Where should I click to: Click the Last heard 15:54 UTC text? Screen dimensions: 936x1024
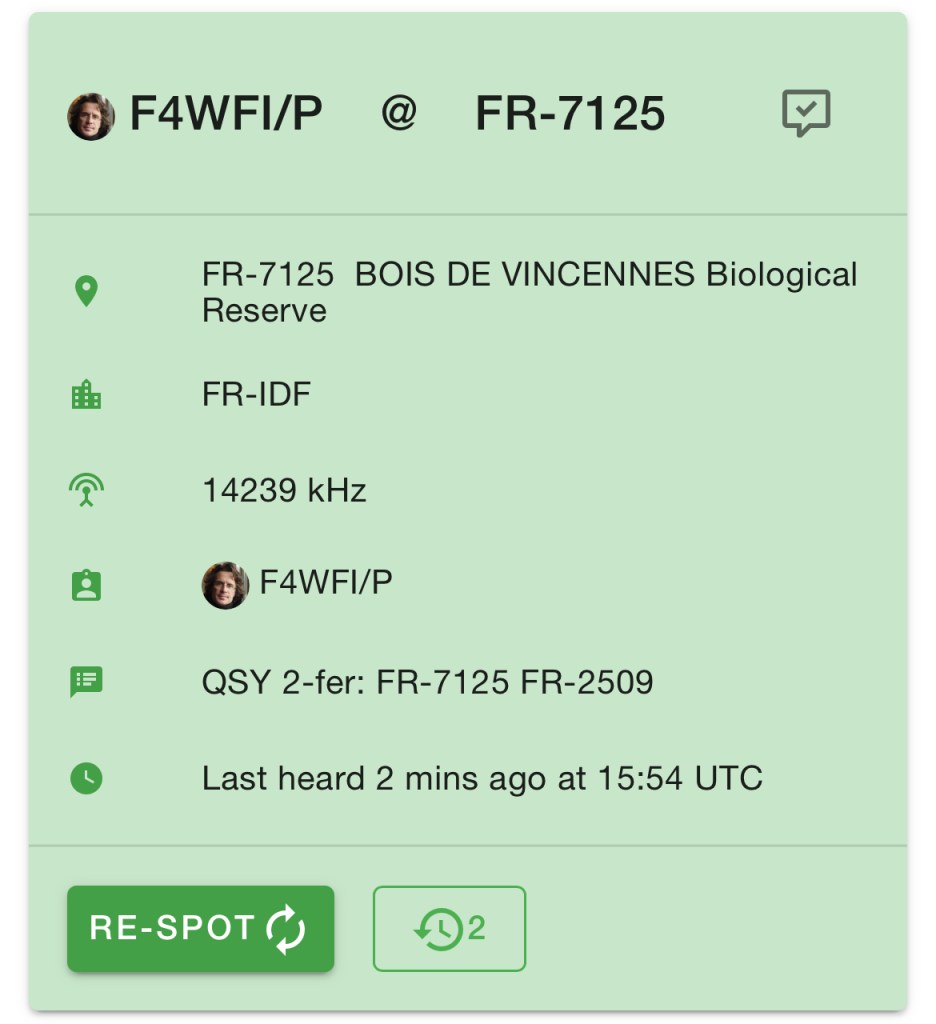pyautogui.click(x=482, y=778)
